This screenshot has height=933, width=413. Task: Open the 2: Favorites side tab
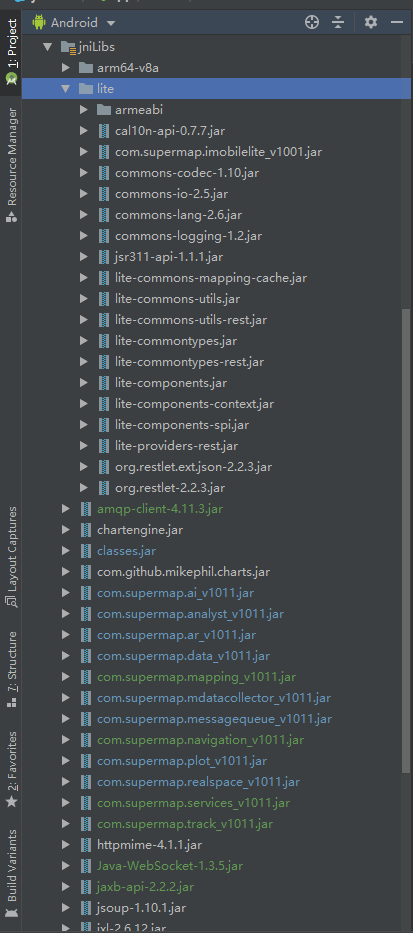(11, 769)
